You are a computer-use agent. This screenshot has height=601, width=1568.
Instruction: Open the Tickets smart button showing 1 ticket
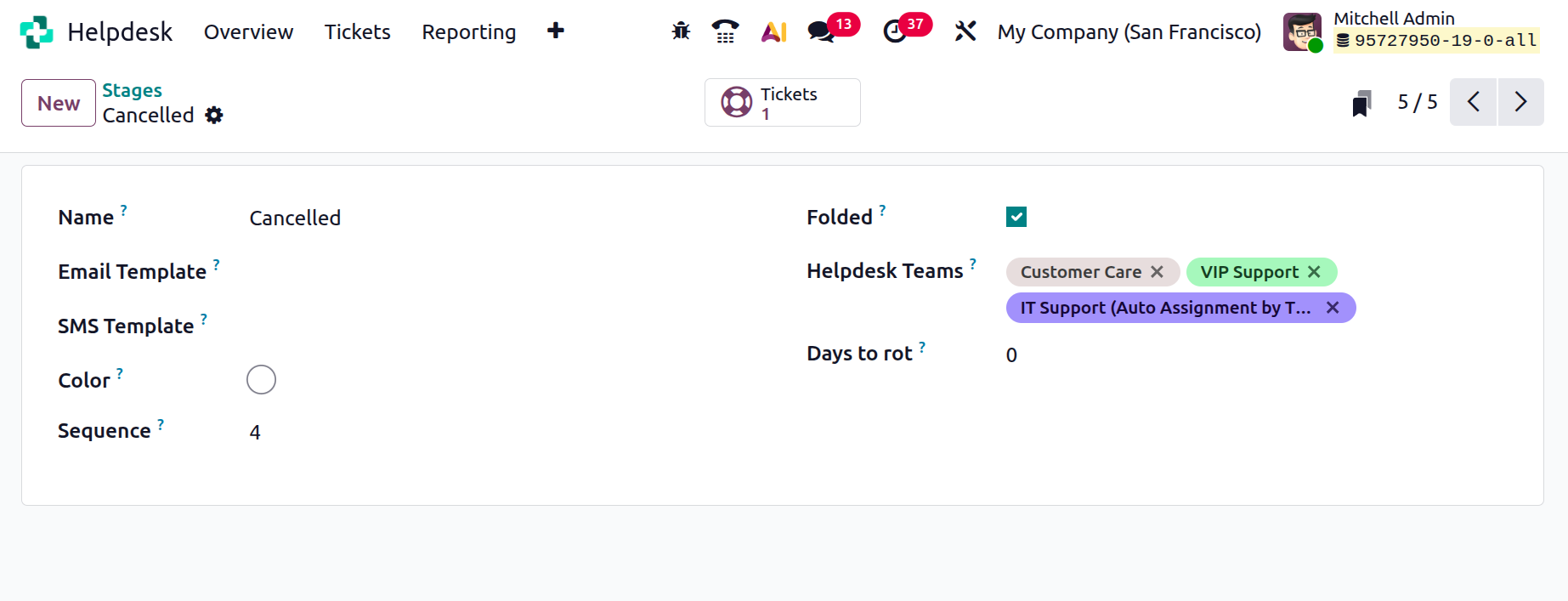[x=782, y=102]
